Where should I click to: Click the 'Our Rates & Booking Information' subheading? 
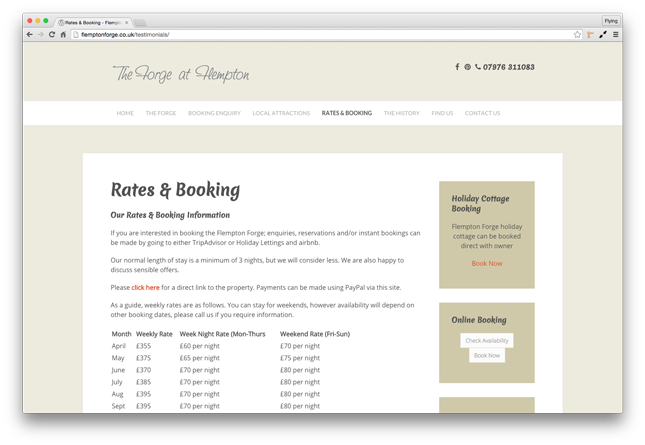(x=170, y=215)
